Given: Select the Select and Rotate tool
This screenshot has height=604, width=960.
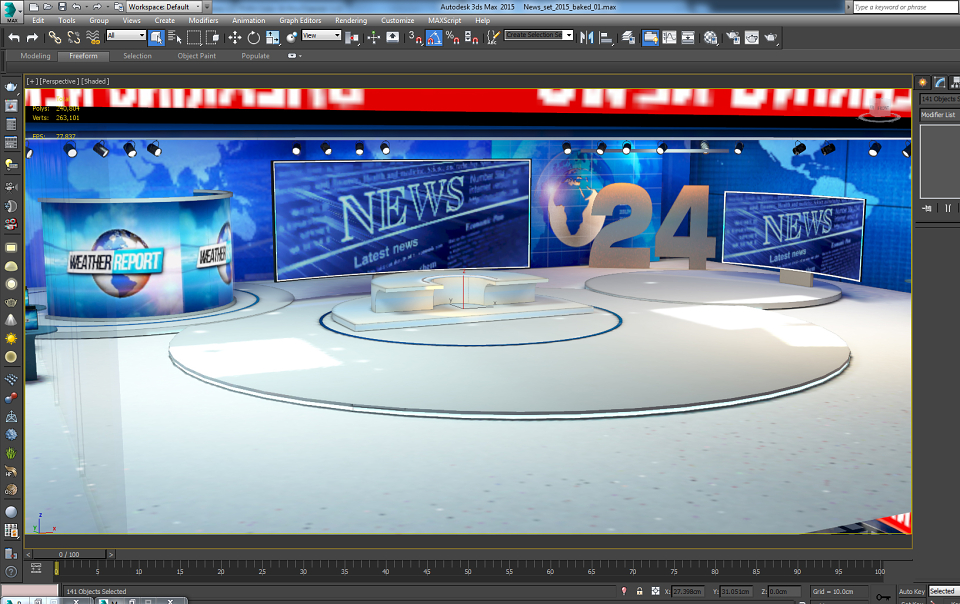Looking at the screenshot, I should pos(253,38).
